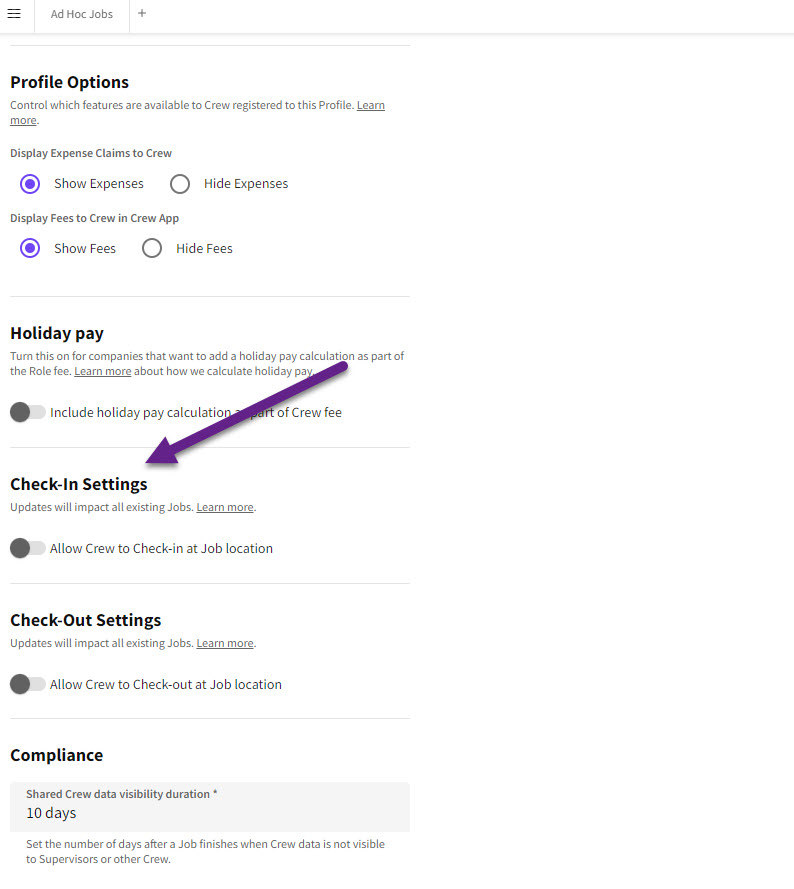Click the Profile Options heading
Image resolution: width=794 pixels, height=889 pixels.
pyautogui.click(x=70, y=82)
